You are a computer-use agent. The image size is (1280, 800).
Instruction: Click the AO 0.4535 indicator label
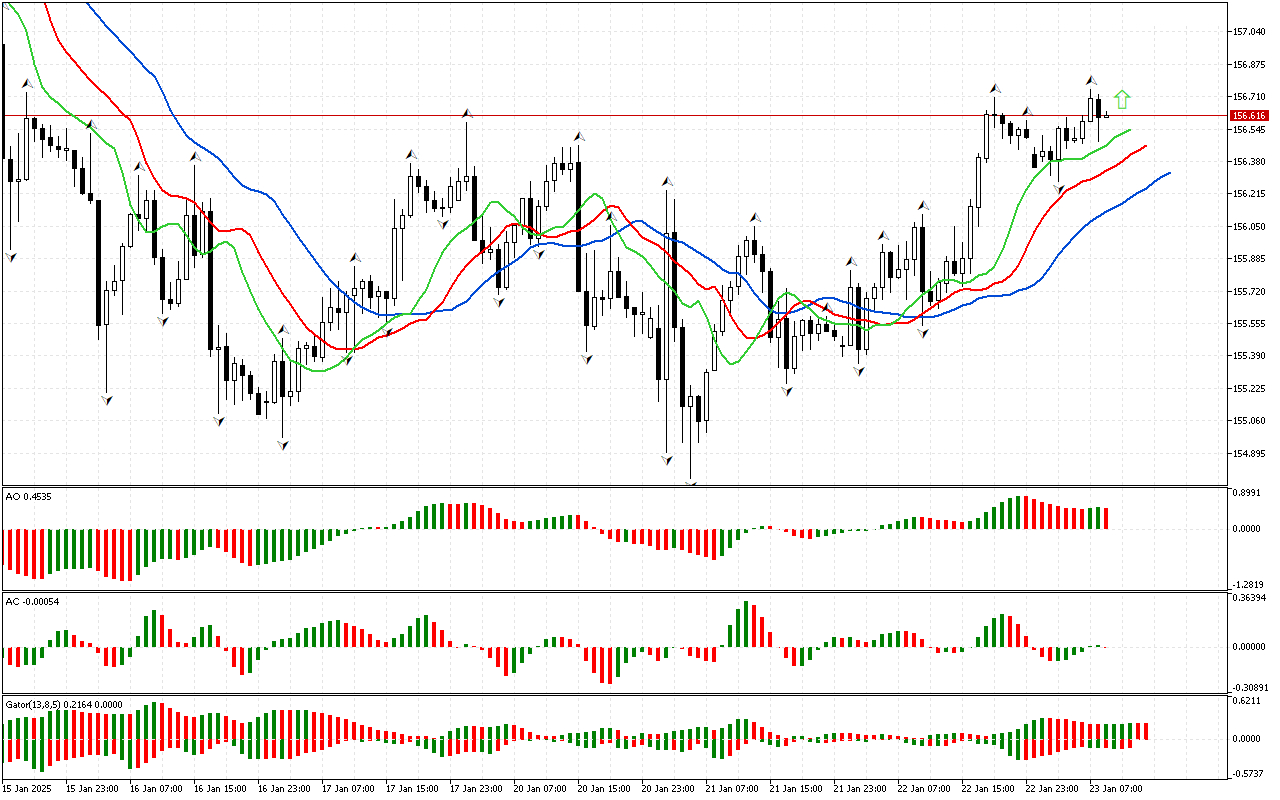coord(29,495)
